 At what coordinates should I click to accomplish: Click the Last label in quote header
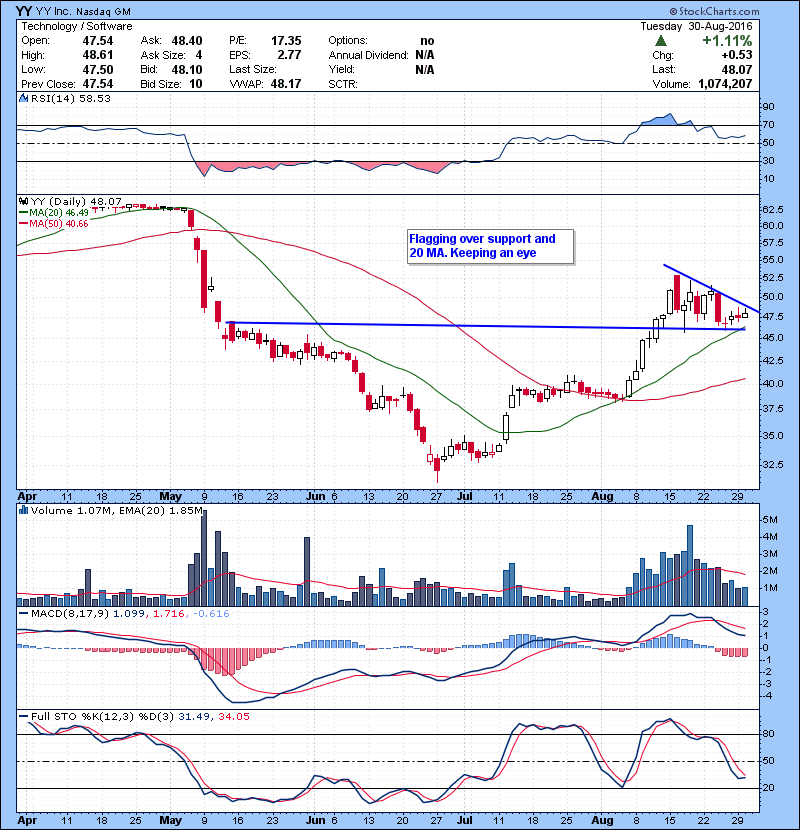tap(664, 69)
